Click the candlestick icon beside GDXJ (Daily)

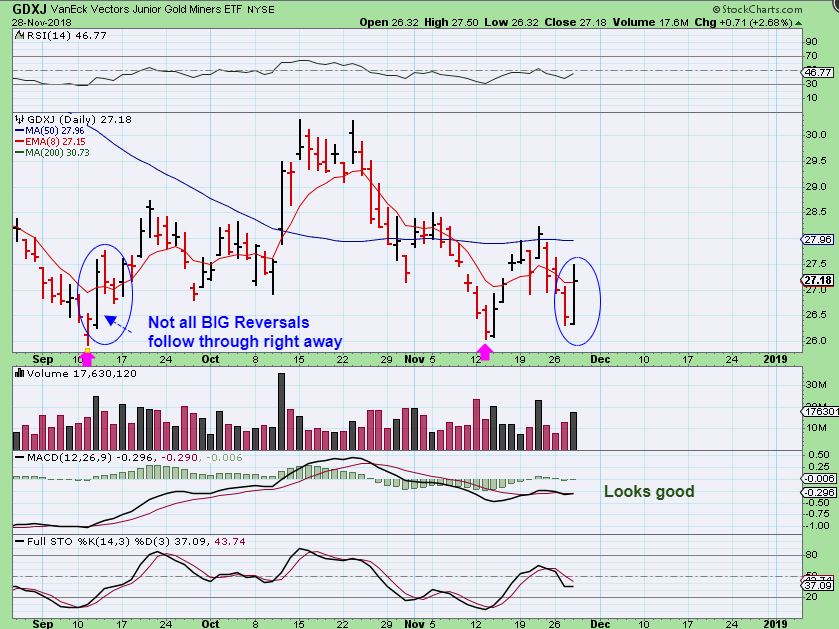click(20, 119)
